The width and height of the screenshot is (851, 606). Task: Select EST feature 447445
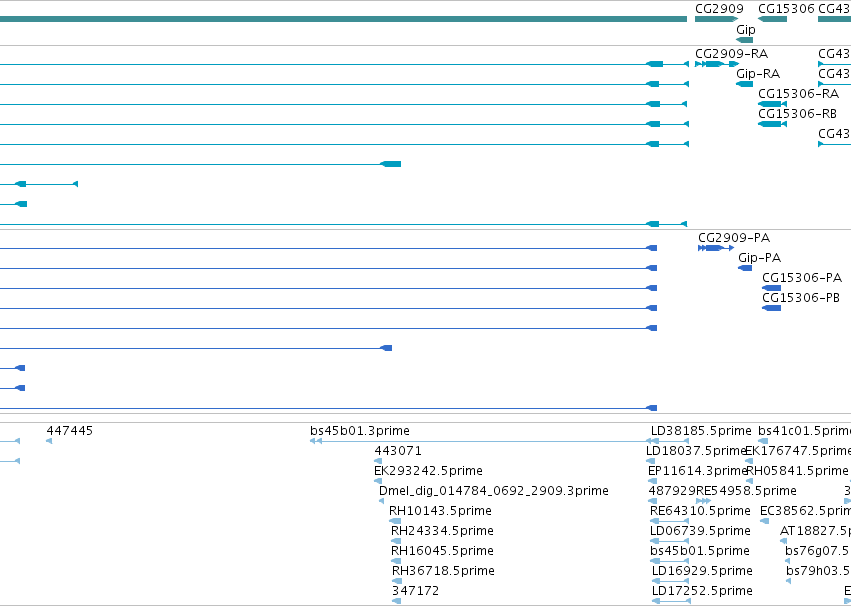(69, 431)
